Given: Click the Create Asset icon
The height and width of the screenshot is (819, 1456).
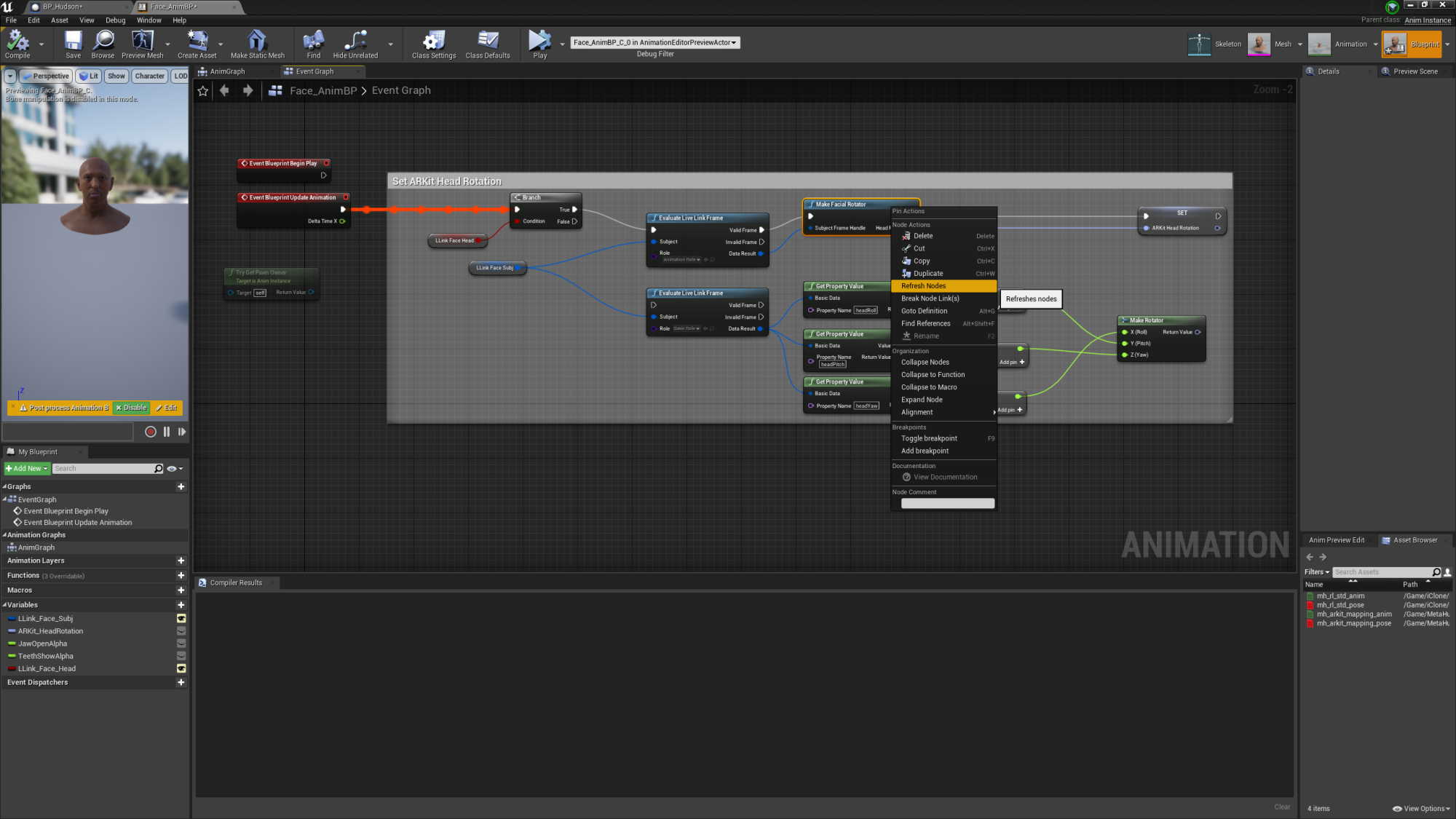Looking at the screenshot, I should pyautogui.click(x=197, y=44).
